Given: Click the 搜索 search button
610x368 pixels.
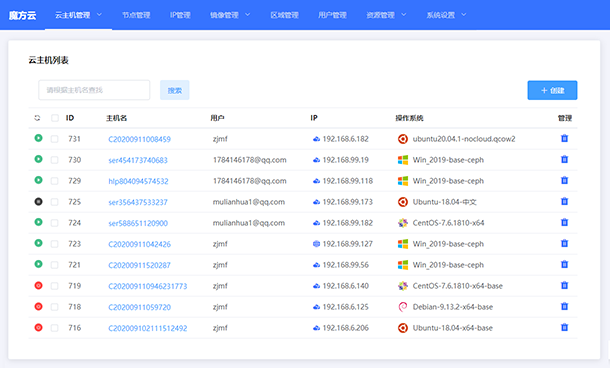Looking at the screenshot, I should click(x=175, y=90).
